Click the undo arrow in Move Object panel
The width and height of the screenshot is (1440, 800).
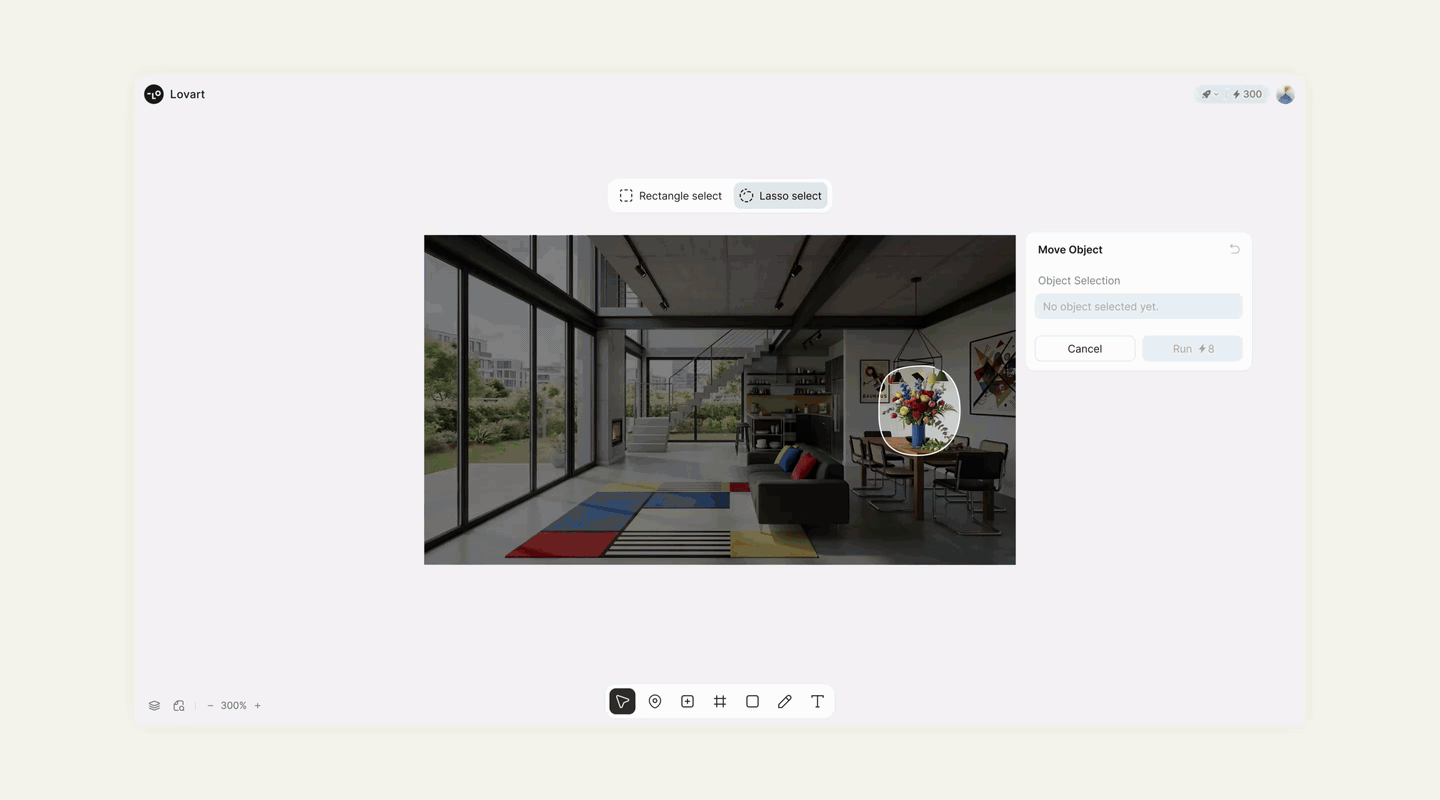[1234, 250]
